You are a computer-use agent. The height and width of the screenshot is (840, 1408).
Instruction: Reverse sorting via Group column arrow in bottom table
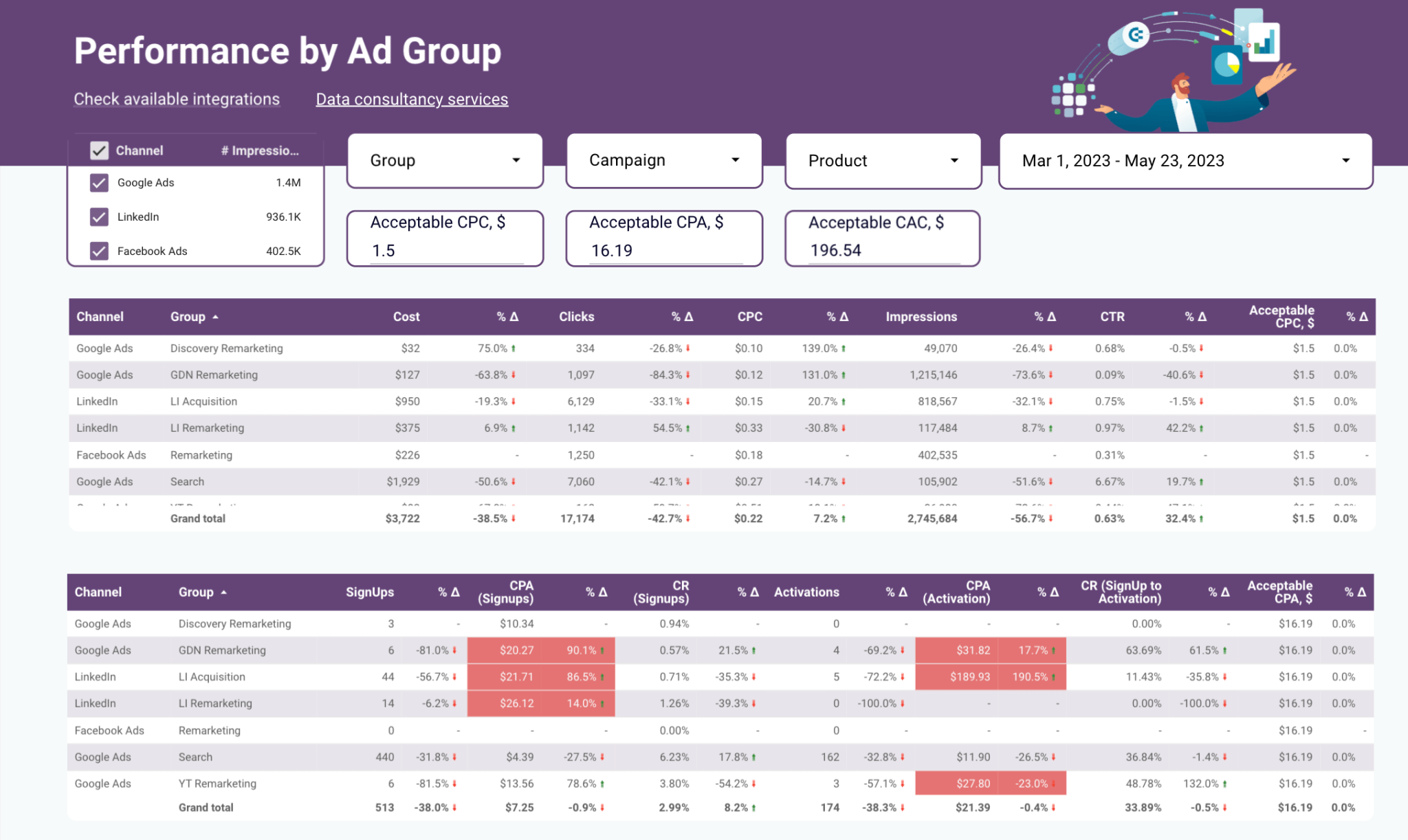click(x=223, y=592)
